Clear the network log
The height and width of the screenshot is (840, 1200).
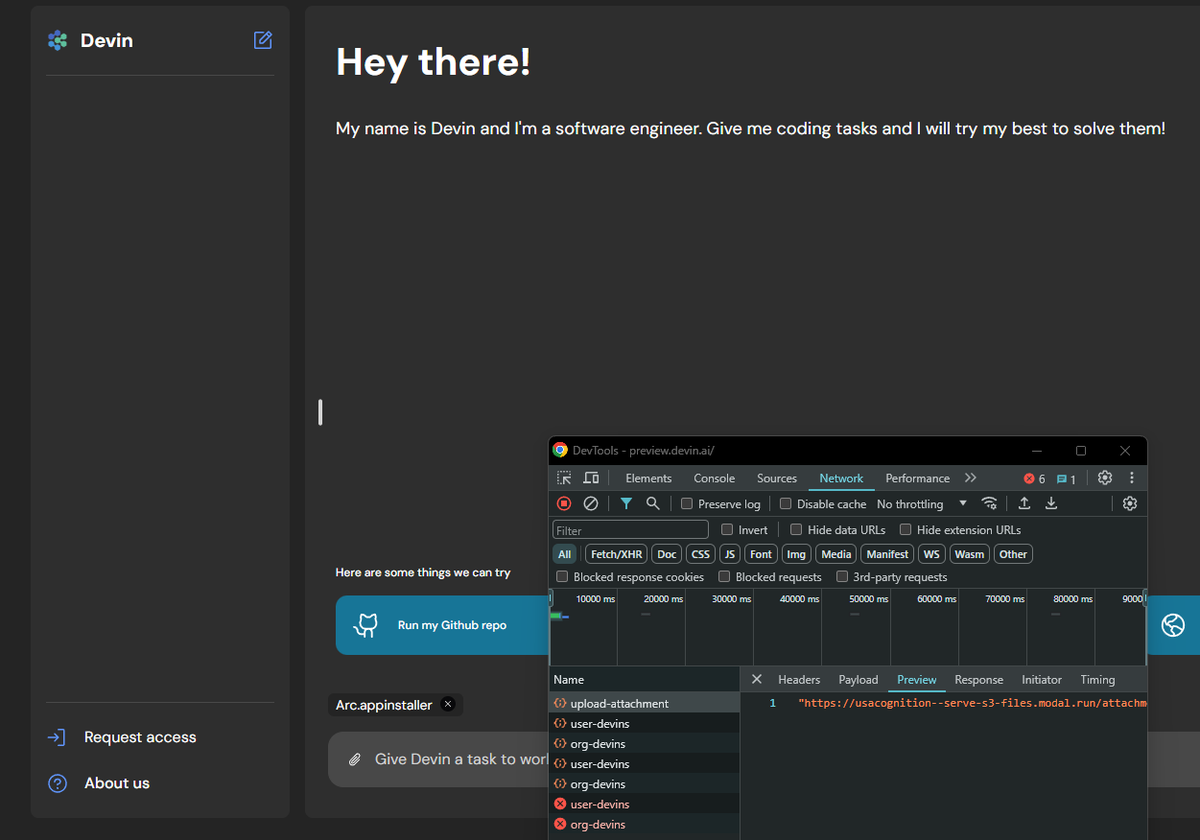[591, 504]
